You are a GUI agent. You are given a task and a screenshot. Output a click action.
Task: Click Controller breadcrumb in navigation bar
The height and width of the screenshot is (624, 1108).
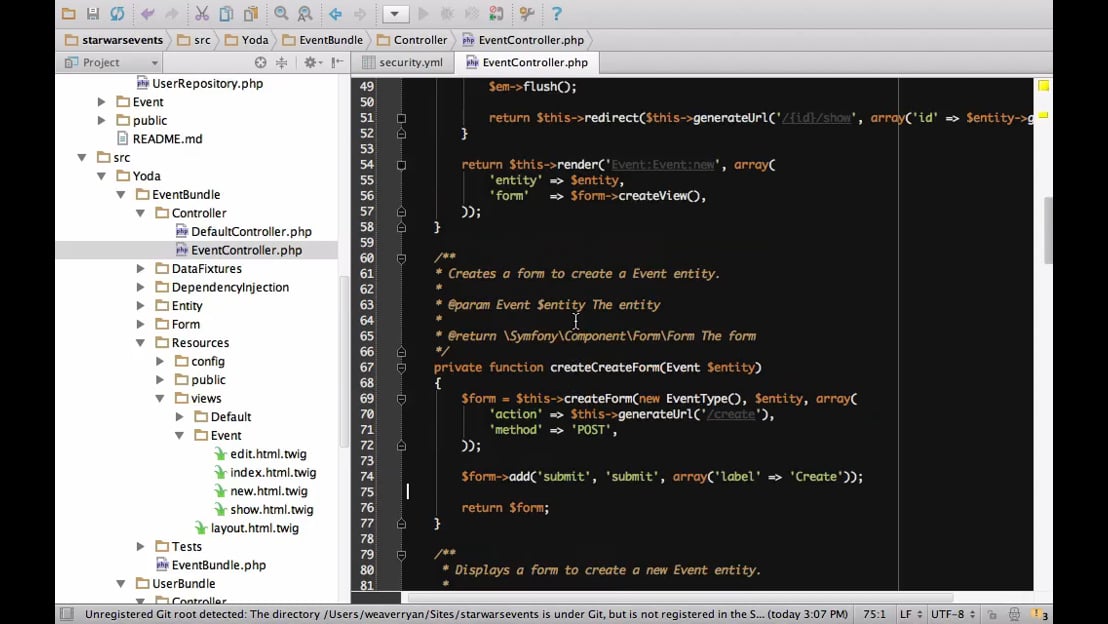pyautogui.click(x=413, y=40)
